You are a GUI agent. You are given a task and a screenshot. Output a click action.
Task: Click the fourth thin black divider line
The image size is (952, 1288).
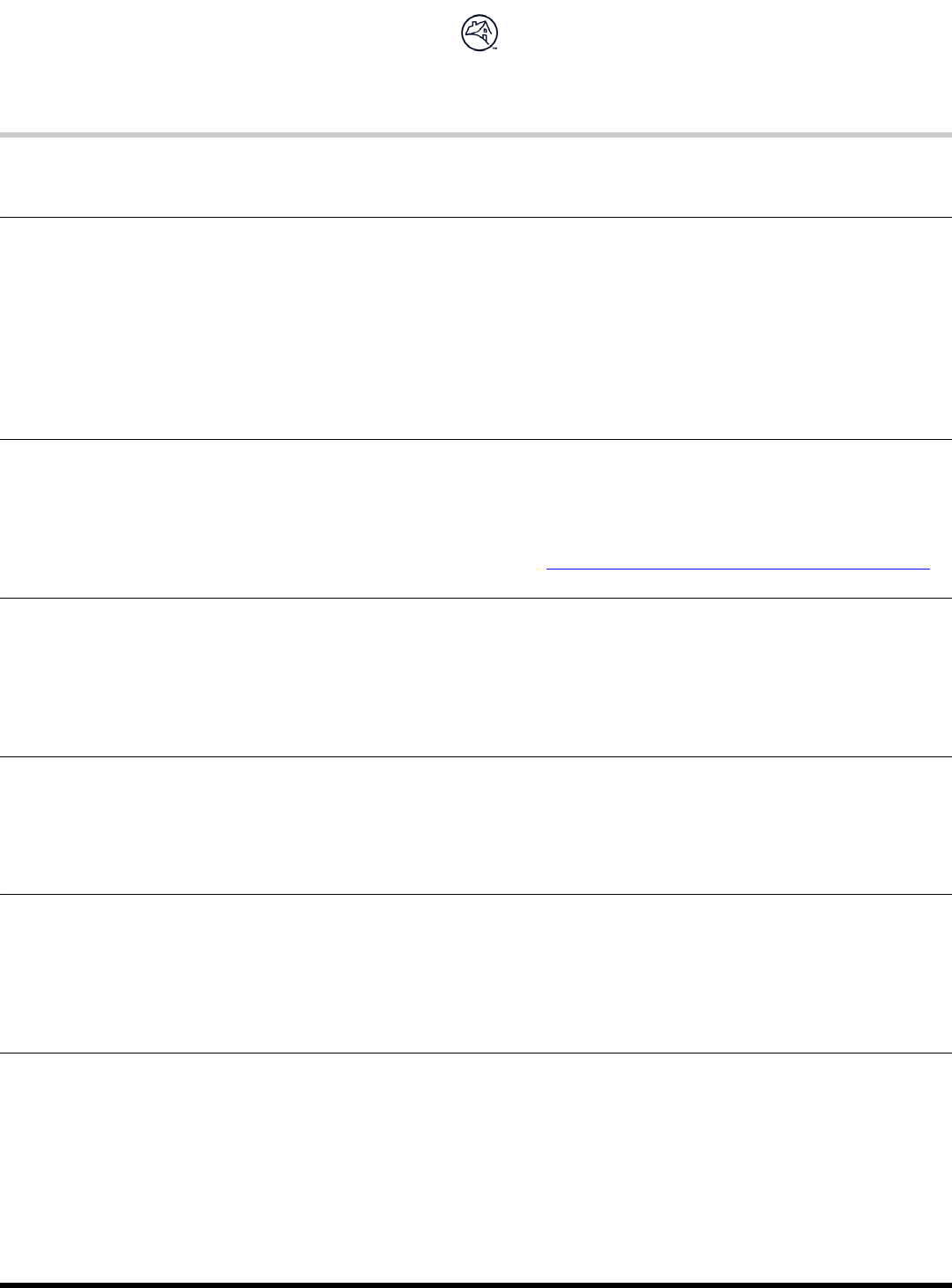(x=476, y=756)
